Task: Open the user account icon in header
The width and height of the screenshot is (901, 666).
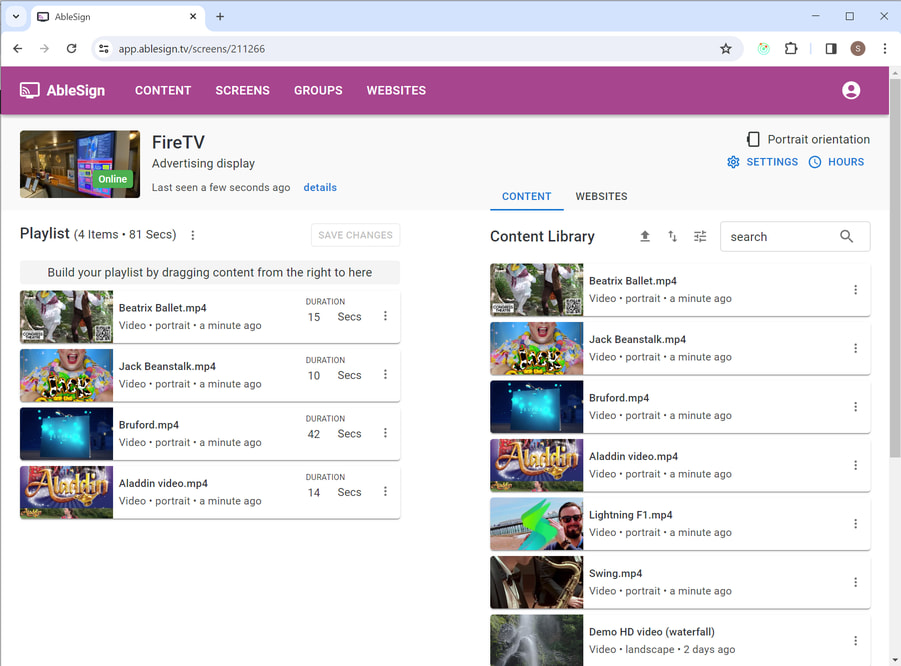Action: [851, 91]
